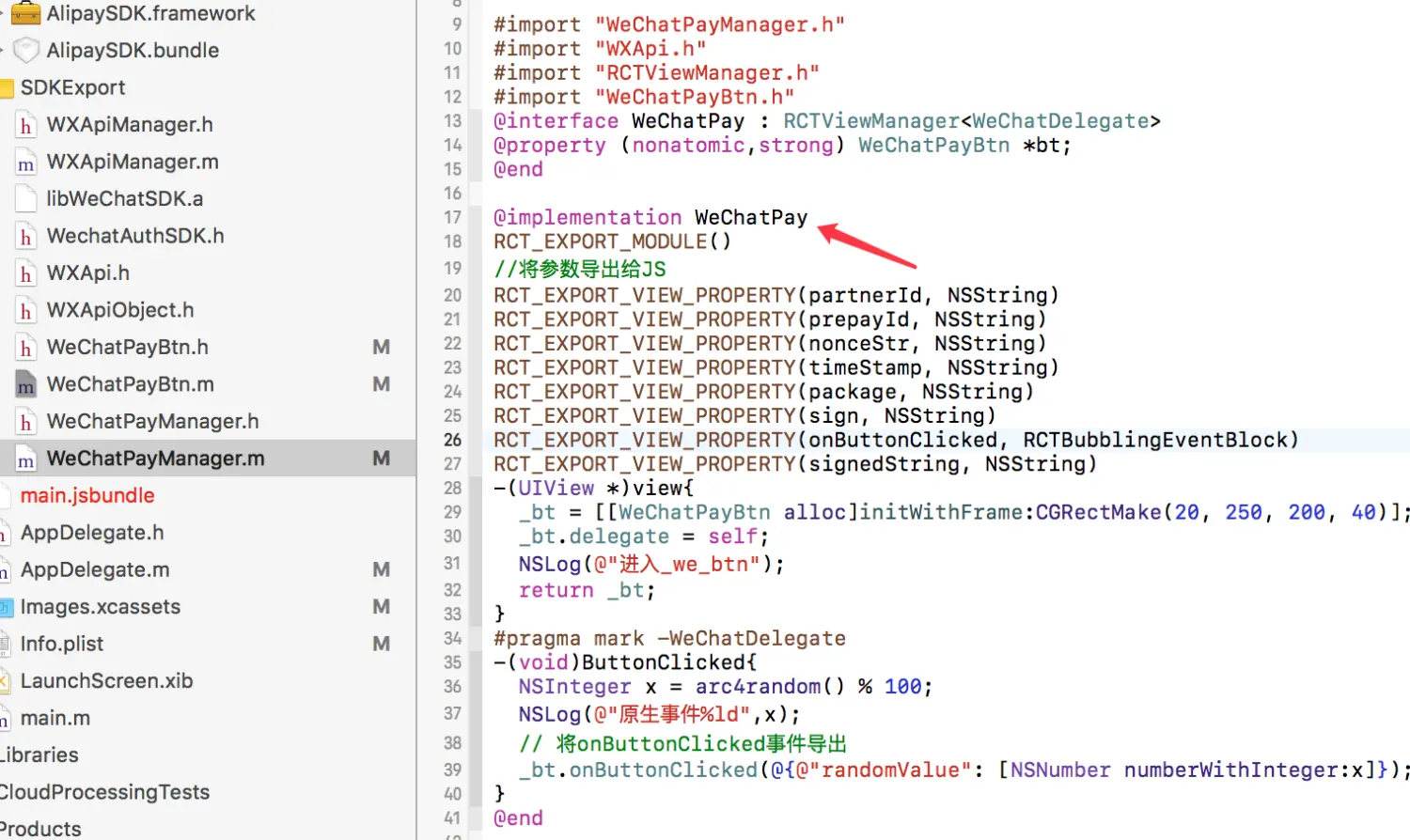Click the M status badge on Images.xcassets
The image size is (1410, 840).
(x=381, y=607)
